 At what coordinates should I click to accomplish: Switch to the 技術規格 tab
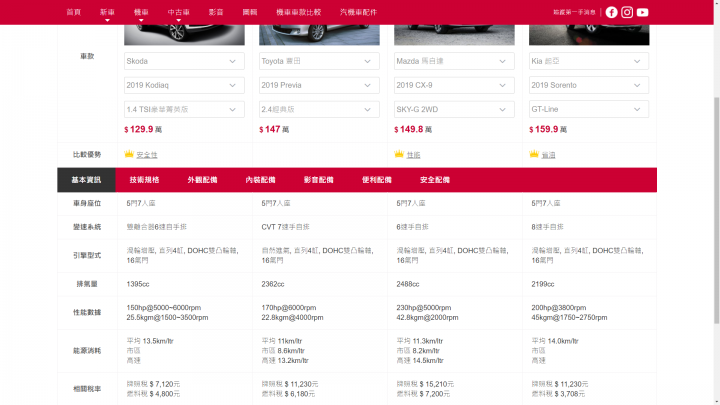coord(144,180)
